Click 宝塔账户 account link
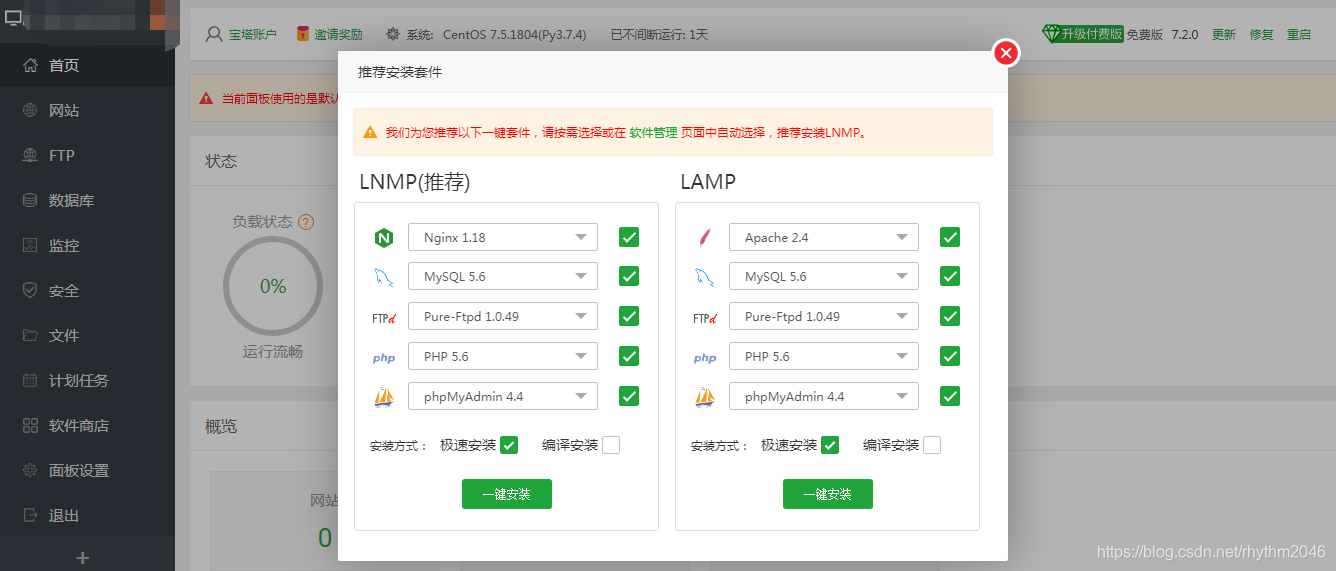 pos(253,34)
